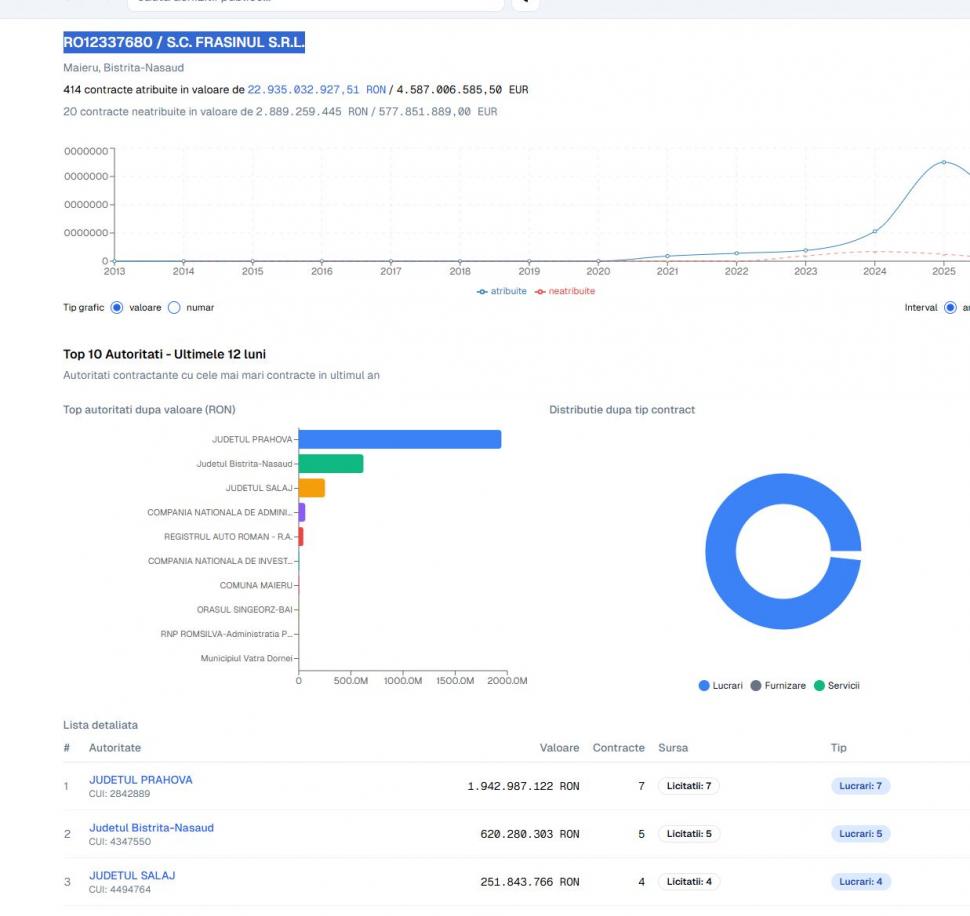970x916 pixels.
Task: Toggle the 'atribuite' legend marker
Action: click(x=482, y=291)
